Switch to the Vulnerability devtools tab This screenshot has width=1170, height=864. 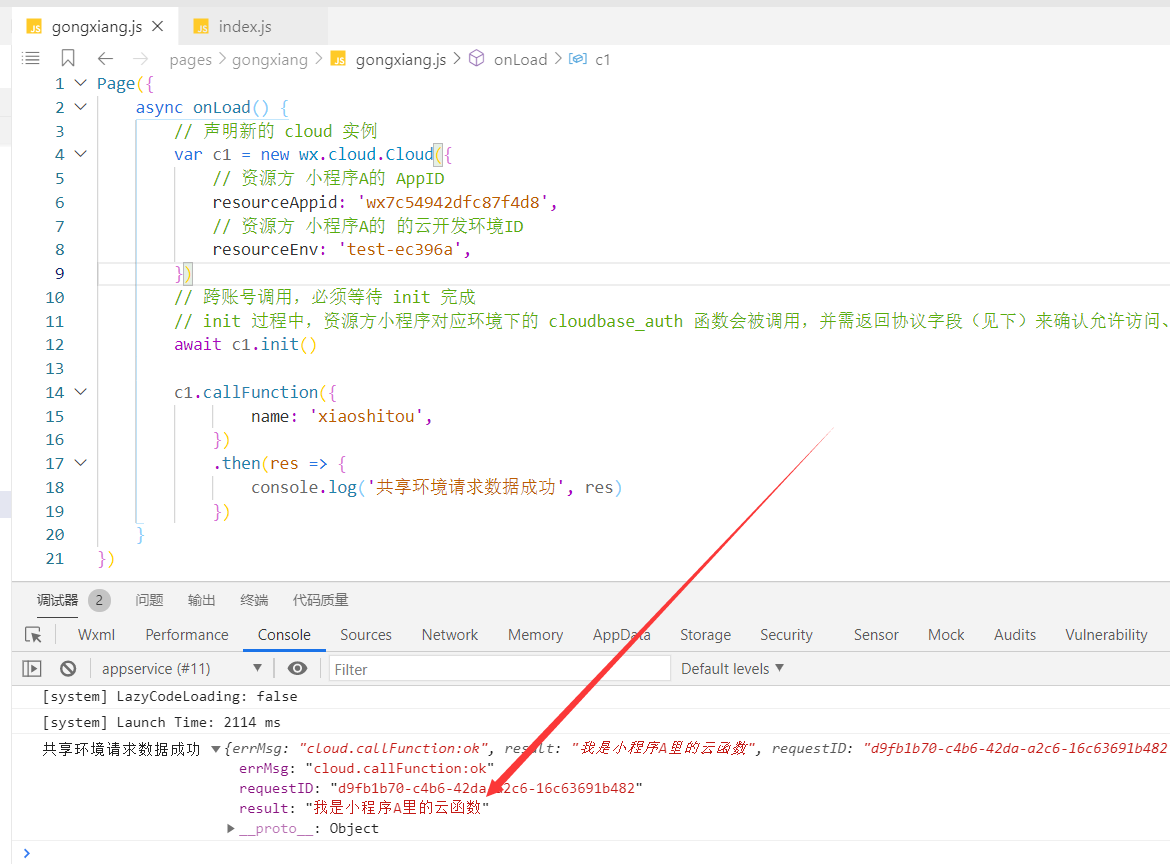pos(1106,635)
